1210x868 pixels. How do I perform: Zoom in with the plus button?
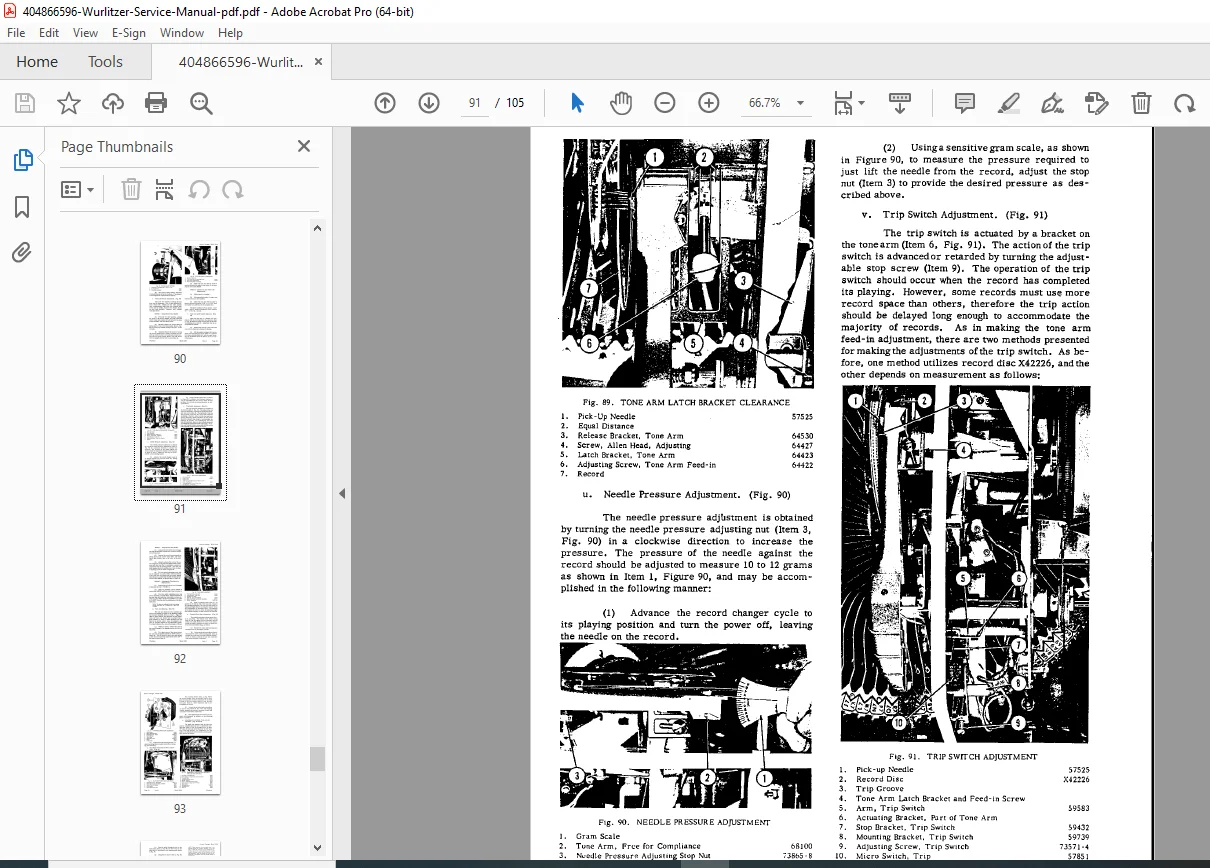pyautogui.click(x=709, y=103)
